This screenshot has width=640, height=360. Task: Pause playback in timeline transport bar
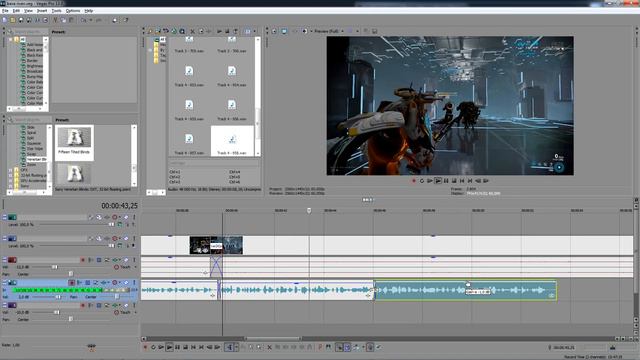coord(178,347)
